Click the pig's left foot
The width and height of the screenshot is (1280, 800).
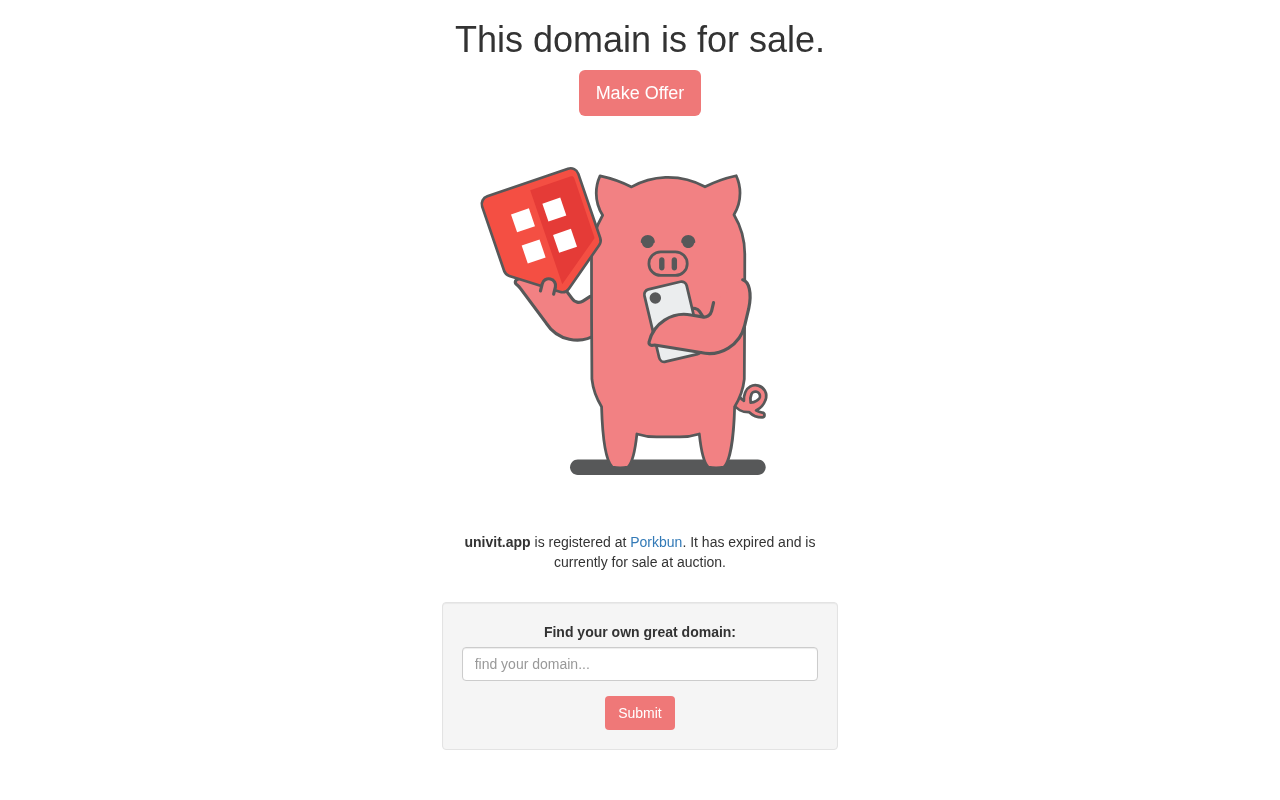click(620, 447)
